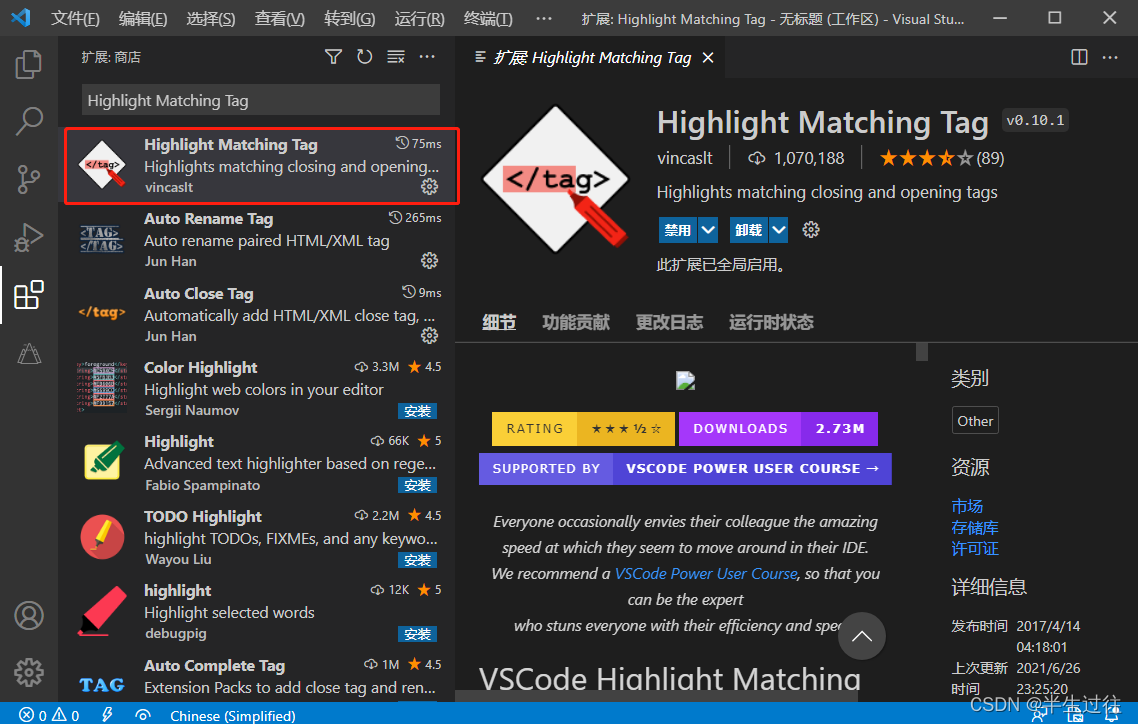Open the 查看(V) menu
This screenshot has width=1138, height=724.
(x=279, y=18)
